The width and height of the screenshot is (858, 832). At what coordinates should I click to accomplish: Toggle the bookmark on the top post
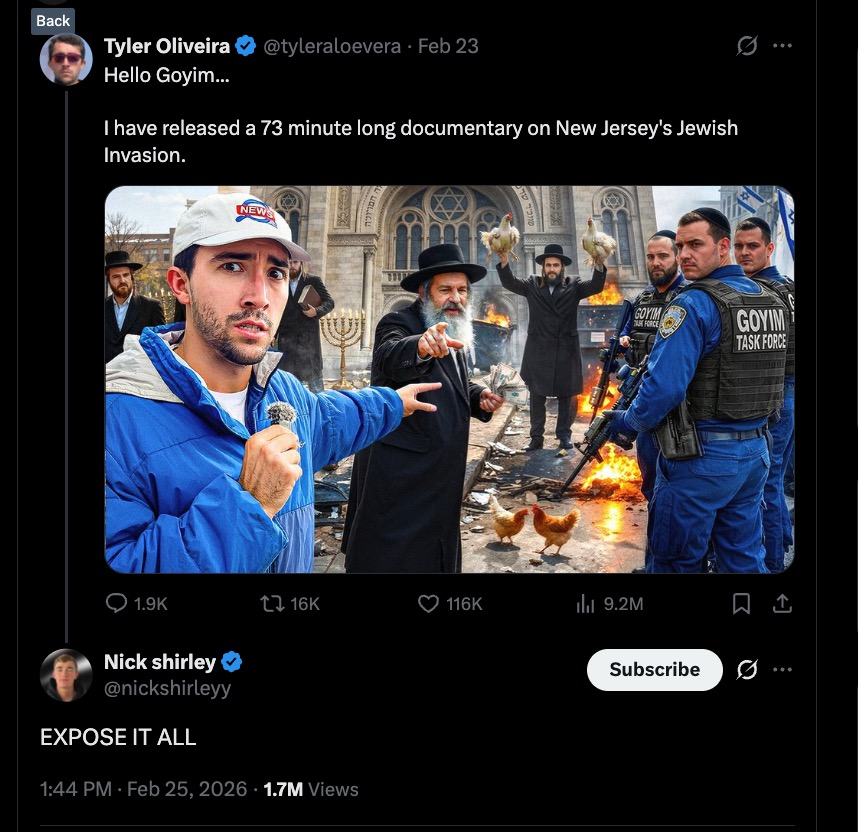tap(742, 603)
